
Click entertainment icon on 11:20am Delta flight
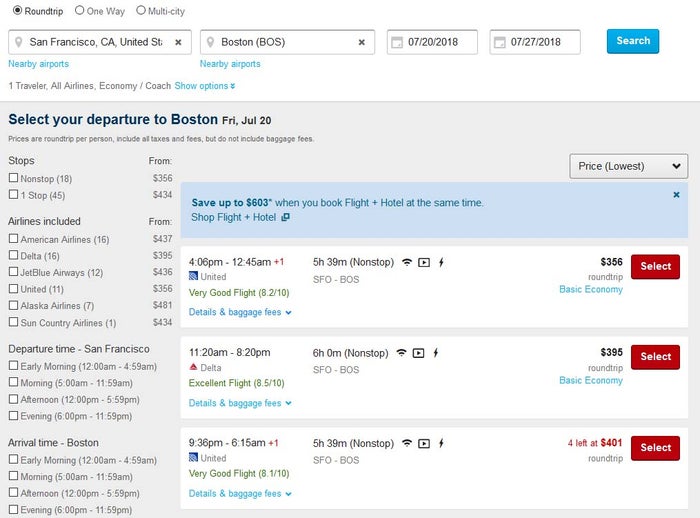[418, 353]
